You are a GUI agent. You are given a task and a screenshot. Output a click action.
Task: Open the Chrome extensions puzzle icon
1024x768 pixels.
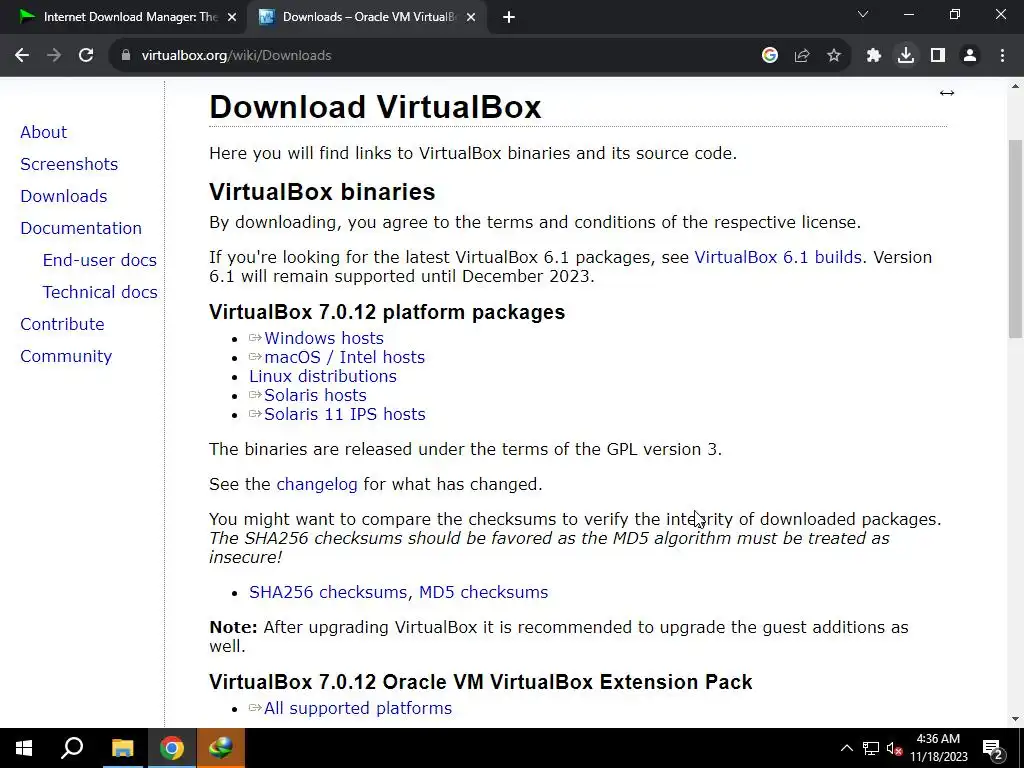coord(874,56)
